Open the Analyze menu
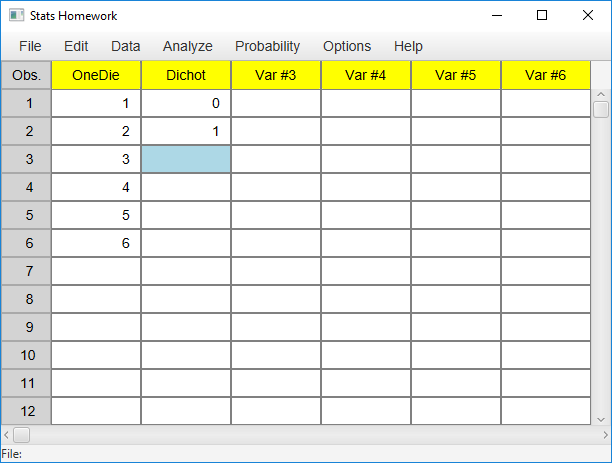Viewport: 612px width, 463px height. 187,46
